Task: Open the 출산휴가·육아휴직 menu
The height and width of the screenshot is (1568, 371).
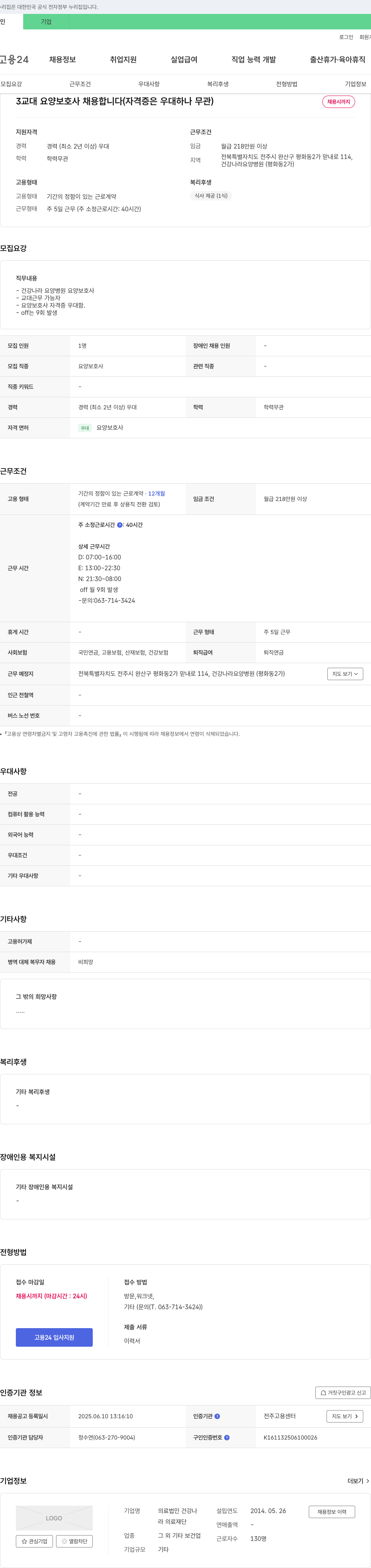Action: coord(337,60)
